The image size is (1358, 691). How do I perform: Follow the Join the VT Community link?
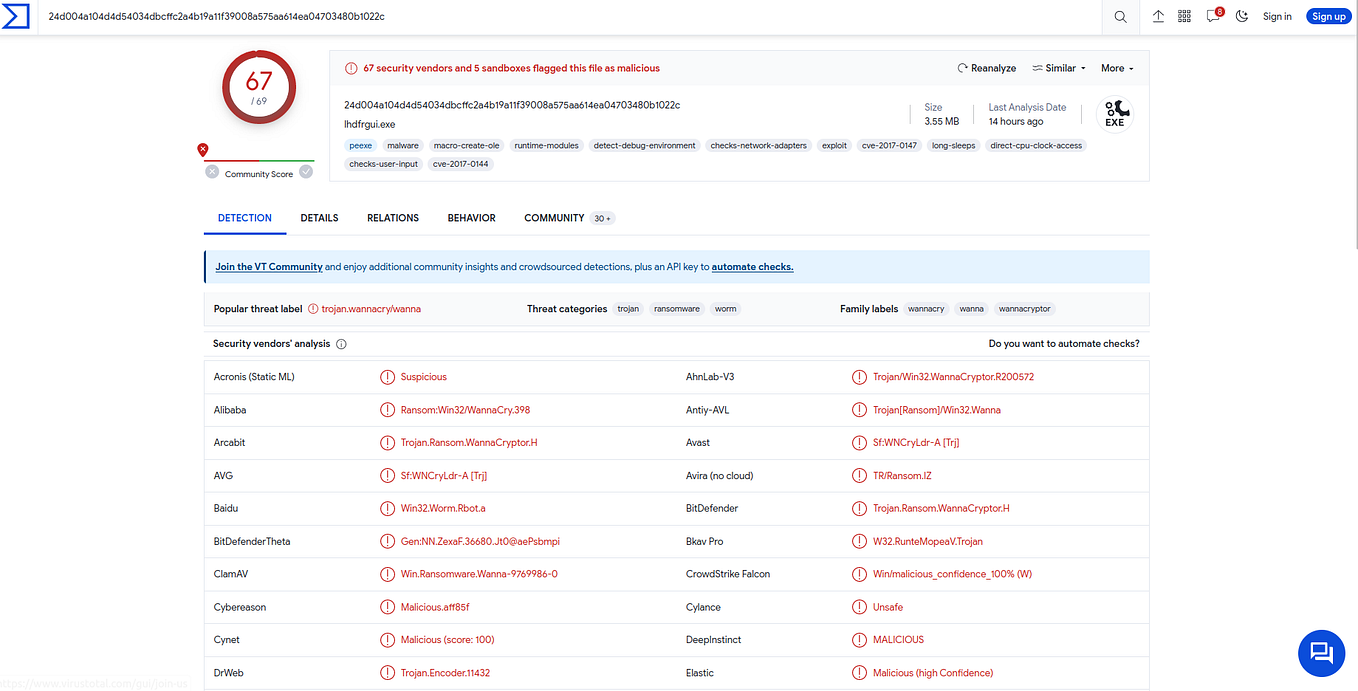[x=268, y=266]
